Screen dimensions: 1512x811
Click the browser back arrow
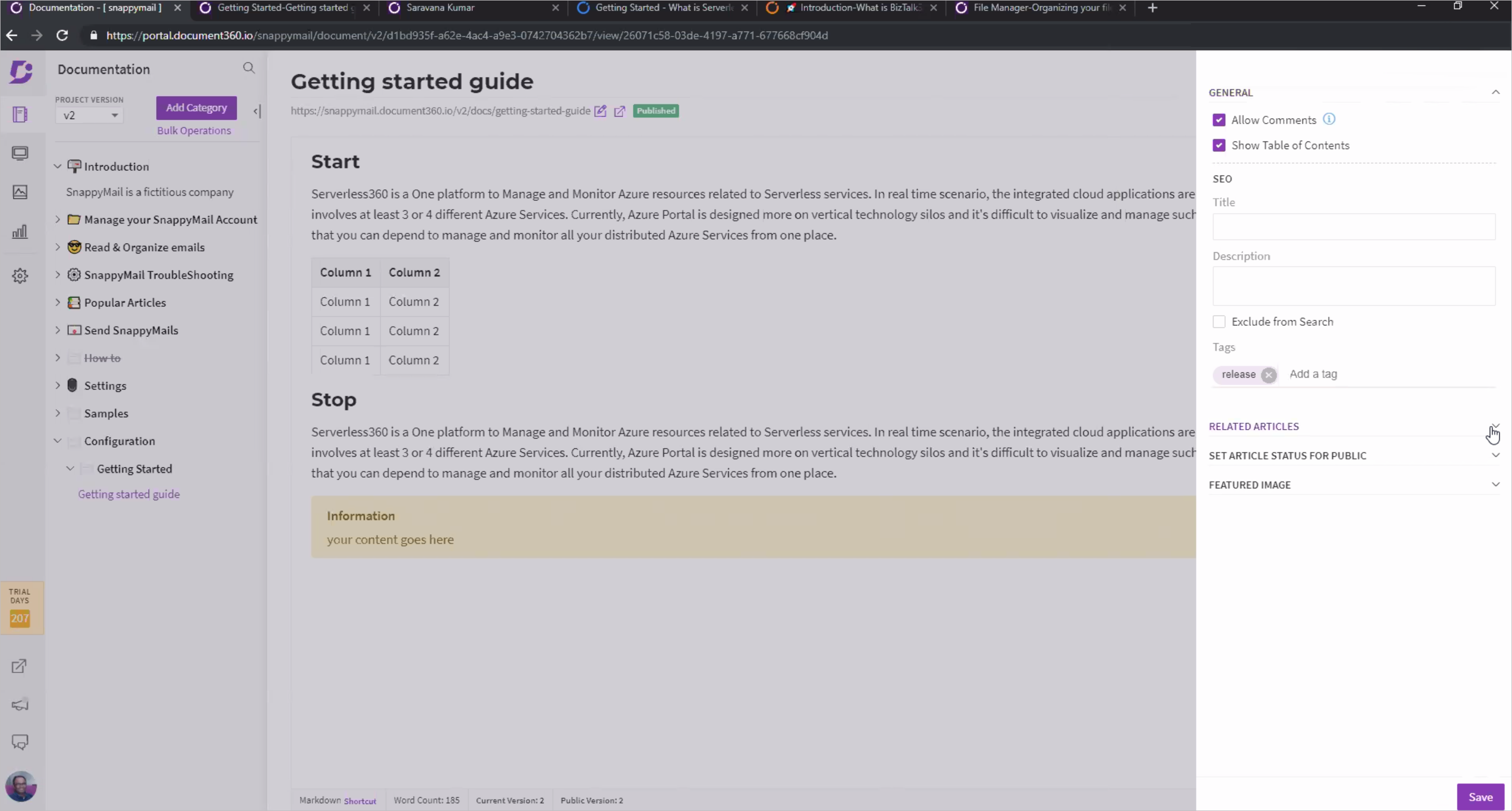click(x=11, y=35)
